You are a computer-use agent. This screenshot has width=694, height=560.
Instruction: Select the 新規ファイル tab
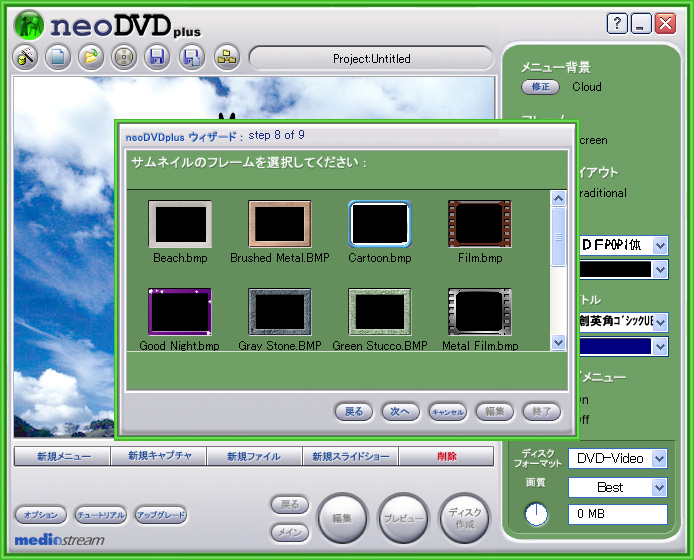click(255, 456)
